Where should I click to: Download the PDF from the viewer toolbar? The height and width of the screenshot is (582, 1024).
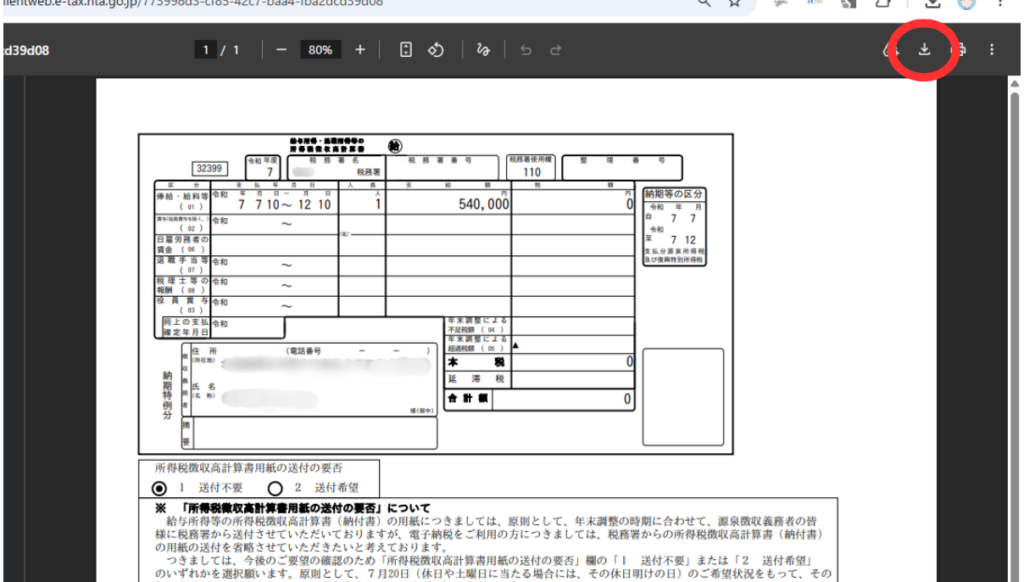924,50
